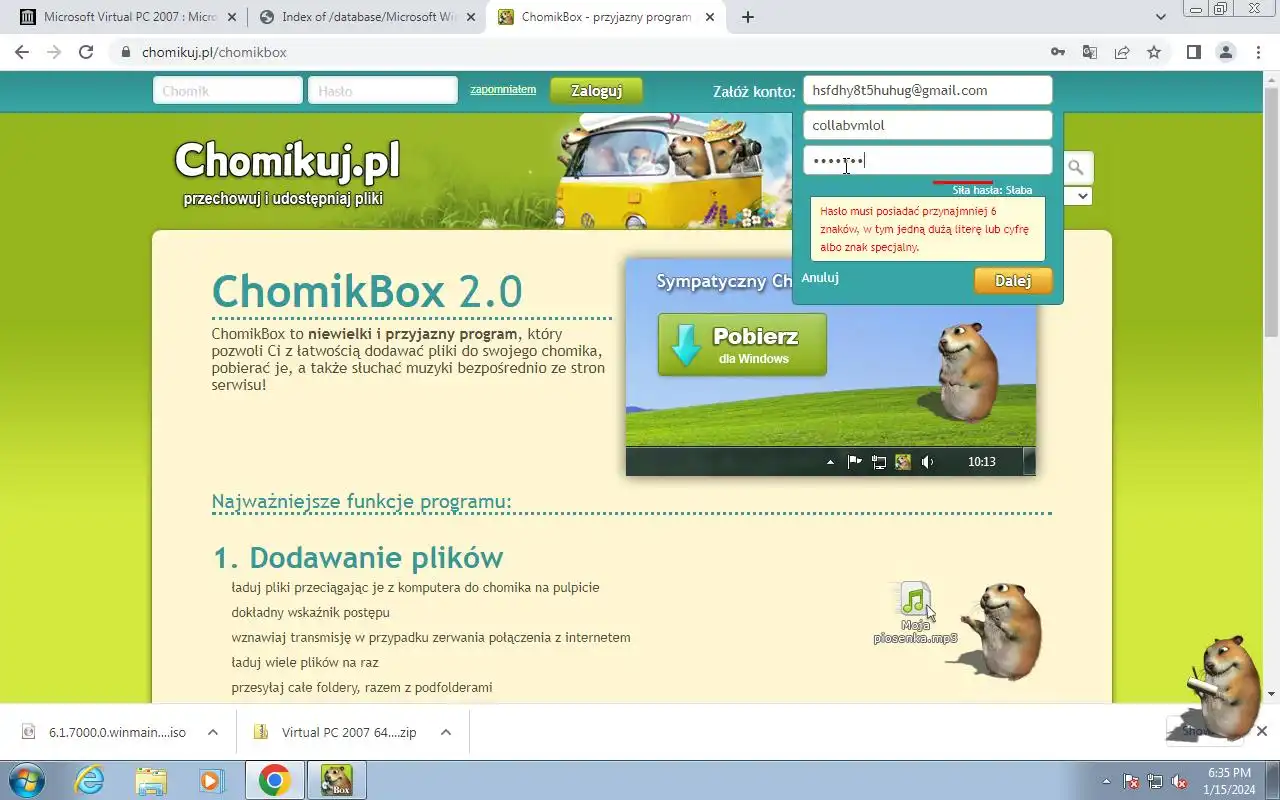This screenshot has width=1280, height=800.
Task: Bookmark this page with the star icon
Action: (1154, 52)
